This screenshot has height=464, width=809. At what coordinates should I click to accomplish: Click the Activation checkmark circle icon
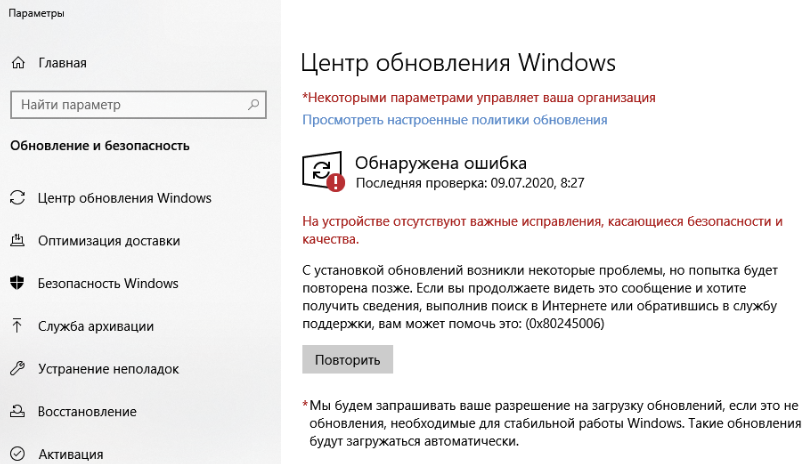click(x=18, y=454)
